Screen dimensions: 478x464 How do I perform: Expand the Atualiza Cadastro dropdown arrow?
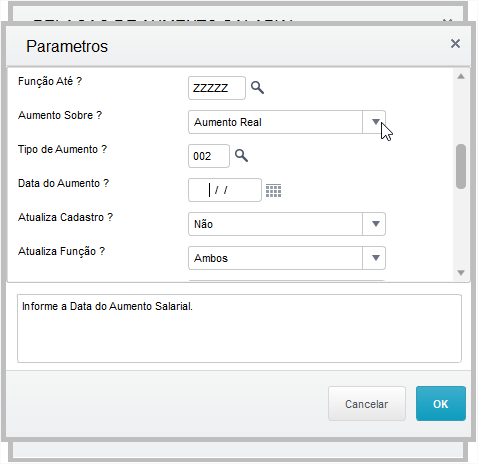tap(375, 224)
